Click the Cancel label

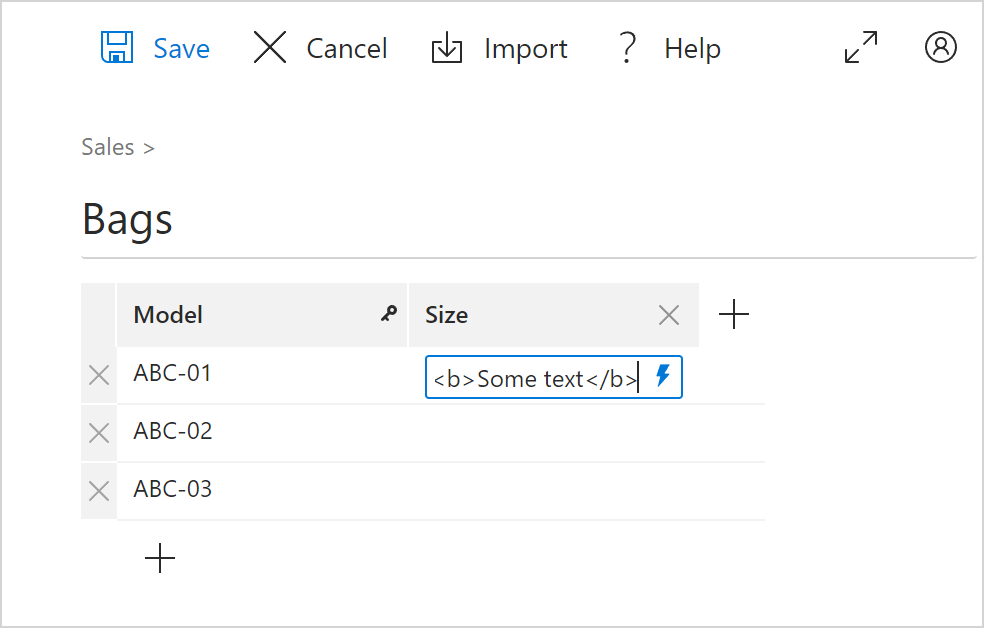coord(347,48)
